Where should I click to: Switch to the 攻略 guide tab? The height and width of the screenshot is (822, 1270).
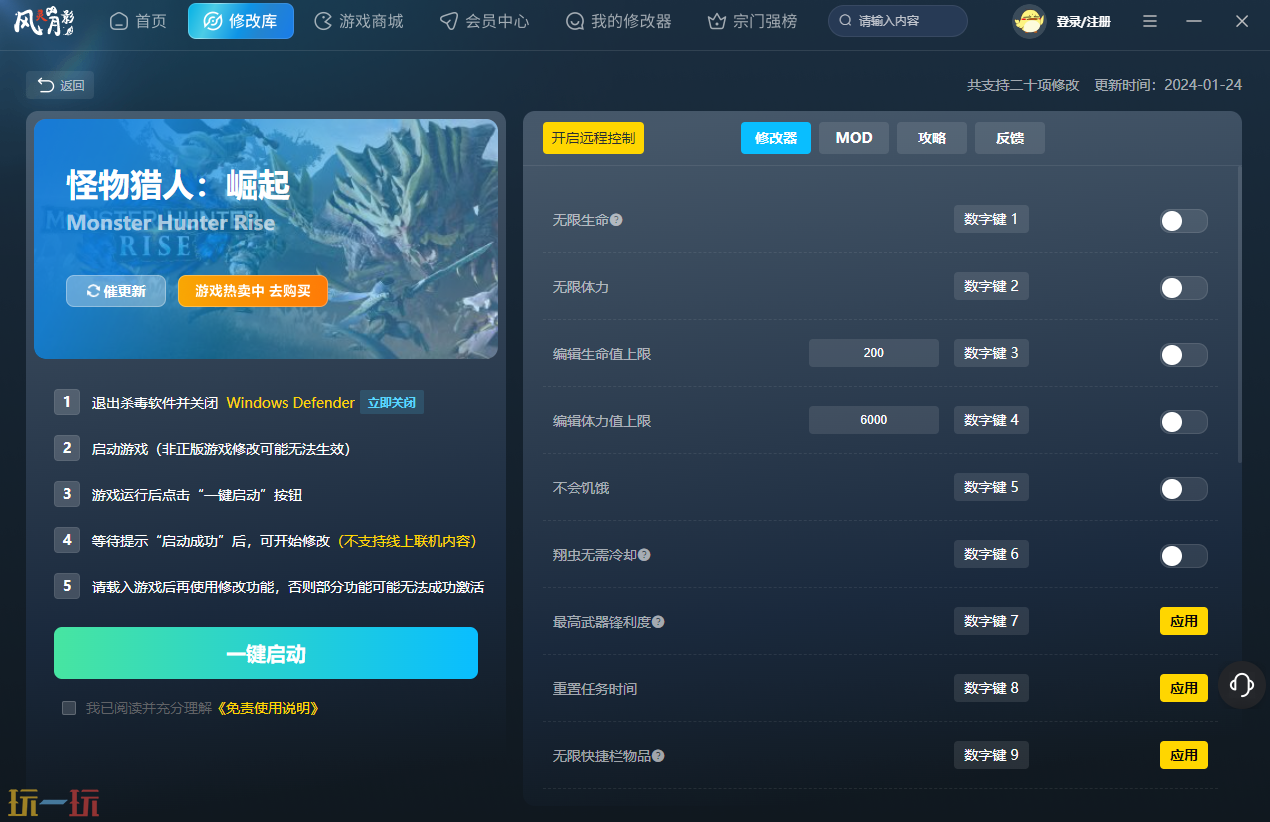tap(932, 138)
